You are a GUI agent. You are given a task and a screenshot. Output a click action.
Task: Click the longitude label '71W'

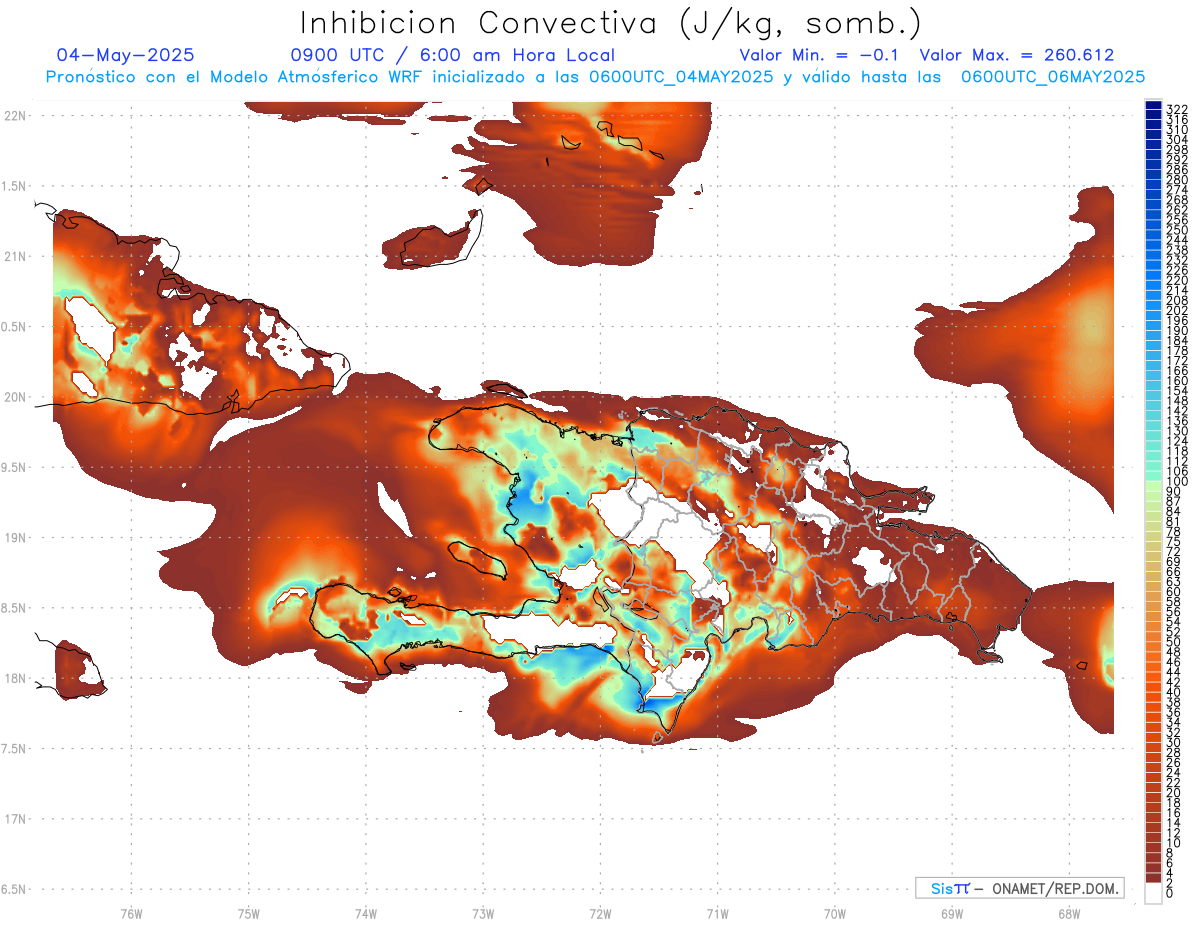click(x=717, y=913)
